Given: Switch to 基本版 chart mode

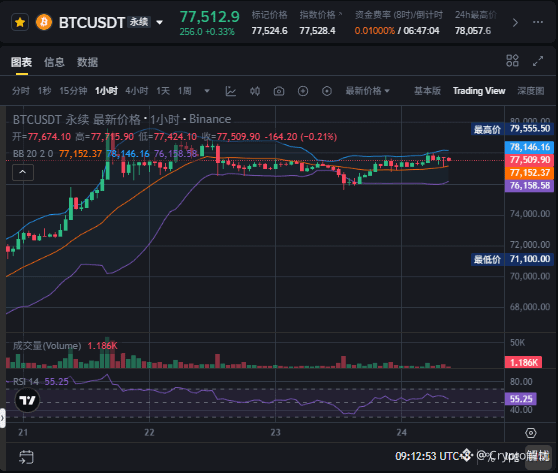Looking at the screenshot, I should [427, 91].
